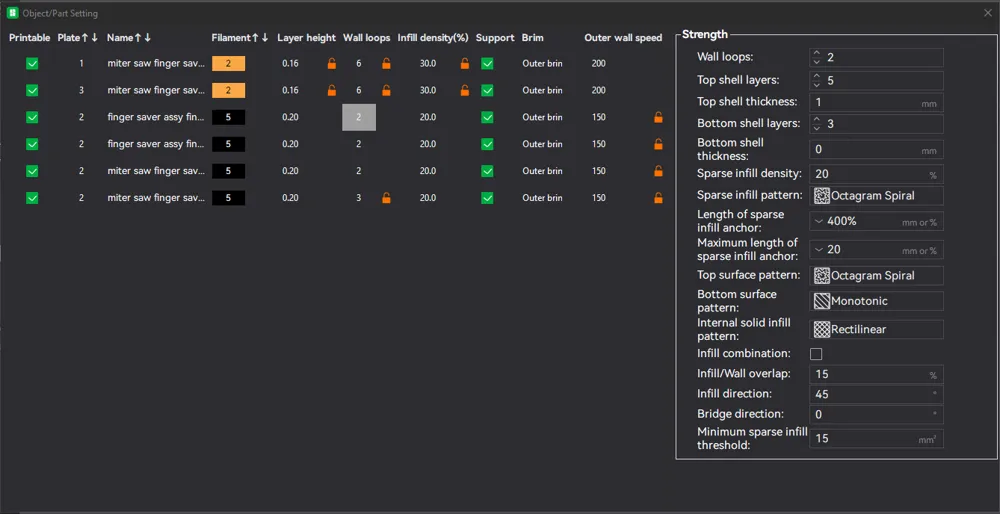Viewport: 1000px width, 514px height.
Task: Click Outer brim cell in first row
Action: (542, 64)
